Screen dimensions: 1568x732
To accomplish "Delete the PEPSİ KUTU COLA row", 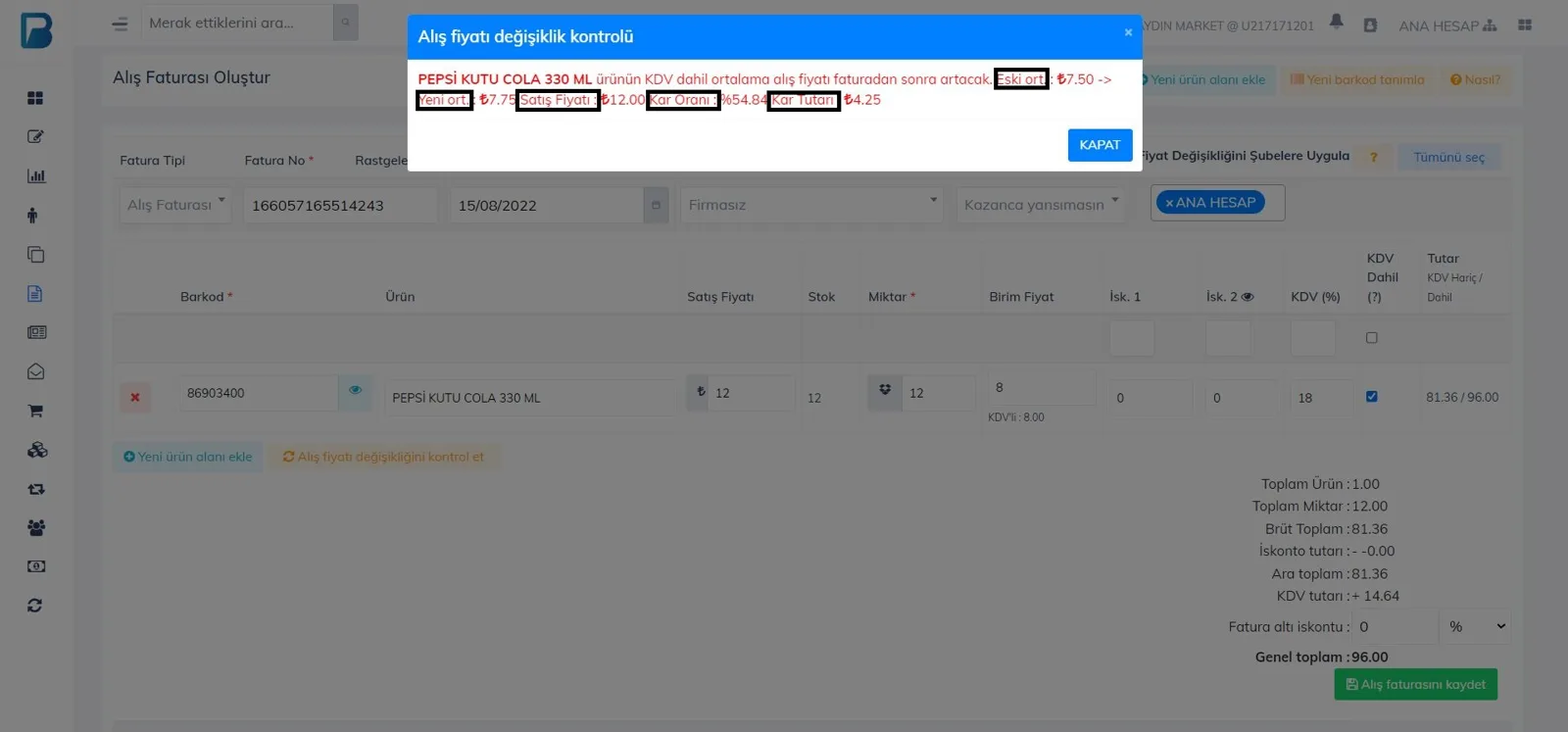I will 135,398.
